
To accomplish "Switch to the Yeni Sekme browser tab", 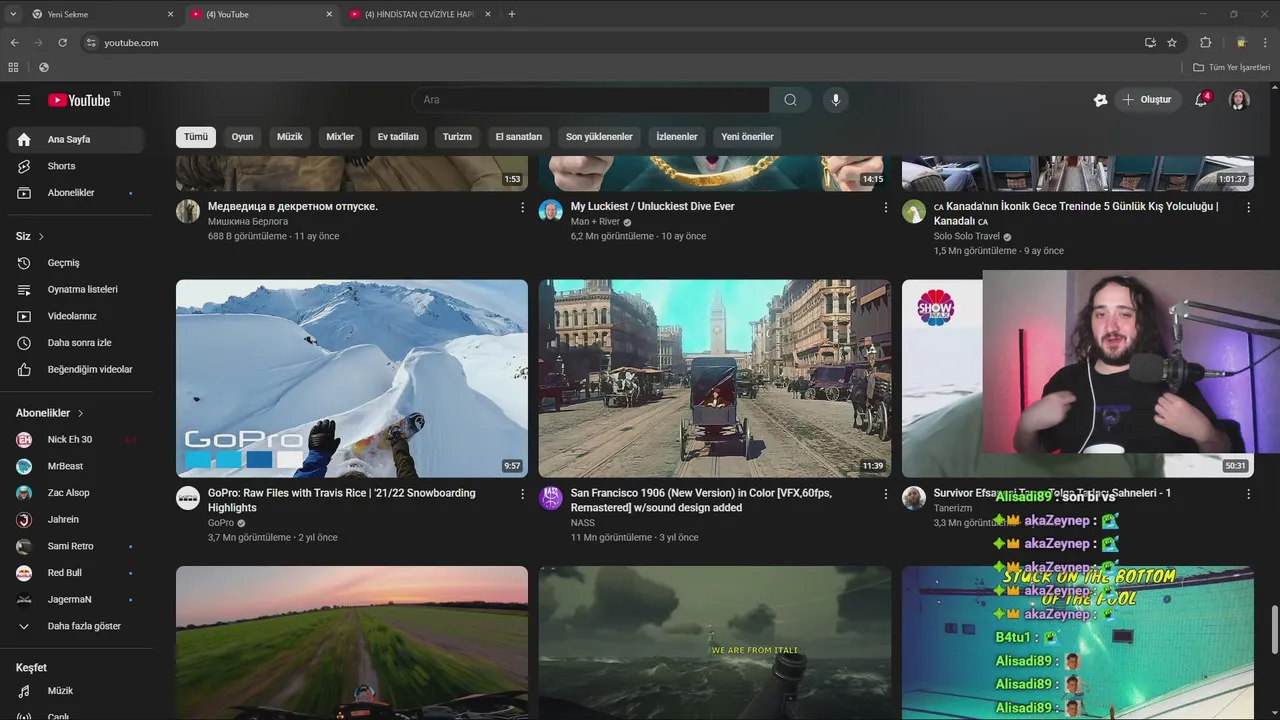I will point(101,14).
